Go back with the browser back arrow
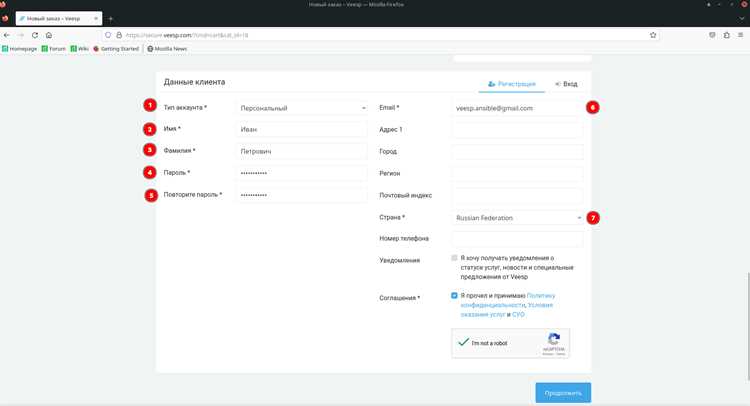The image size is (750, 406). tap(7, 35)
